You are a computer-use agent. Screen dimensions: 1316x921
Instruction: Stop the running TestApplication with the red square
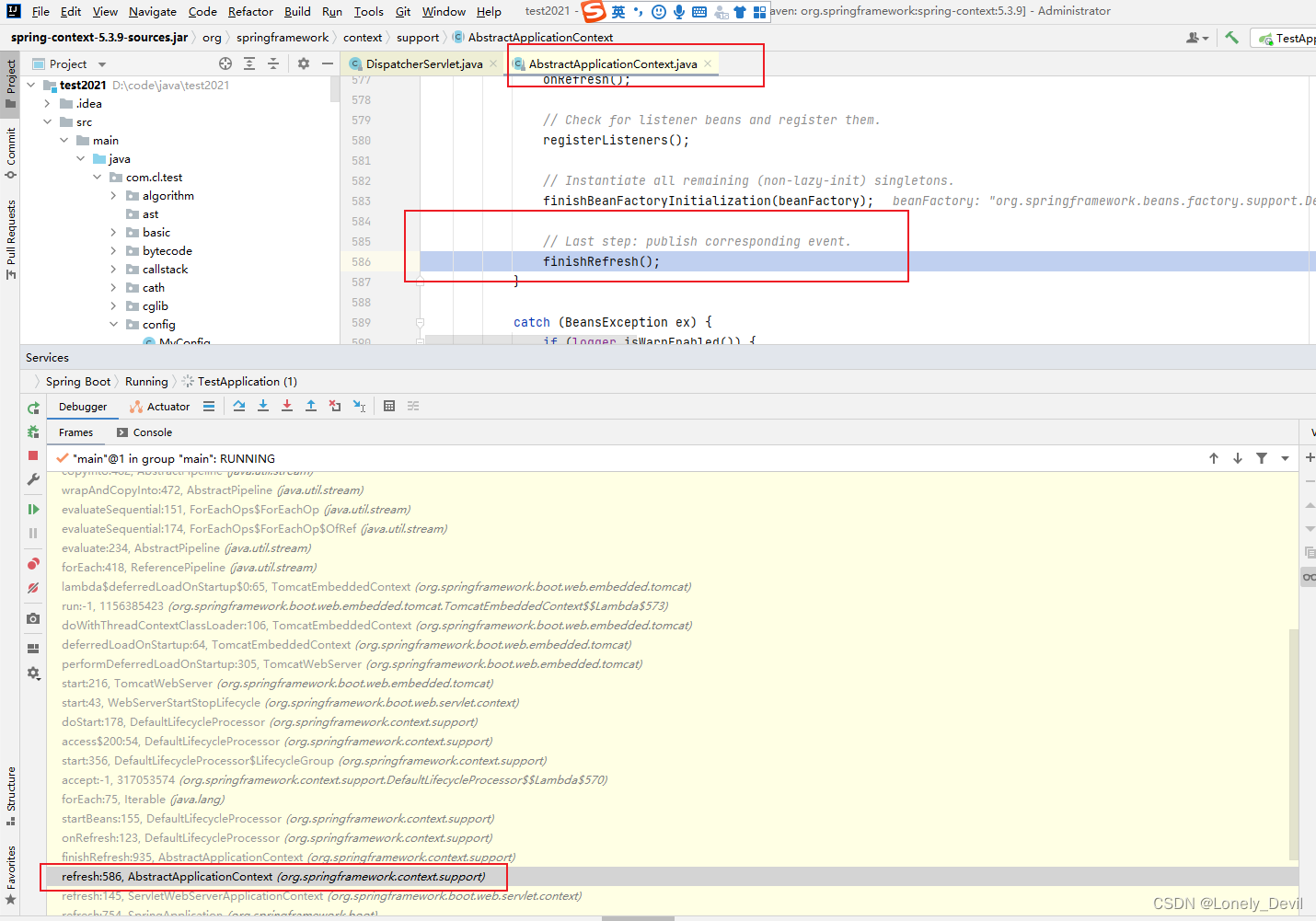33,455
